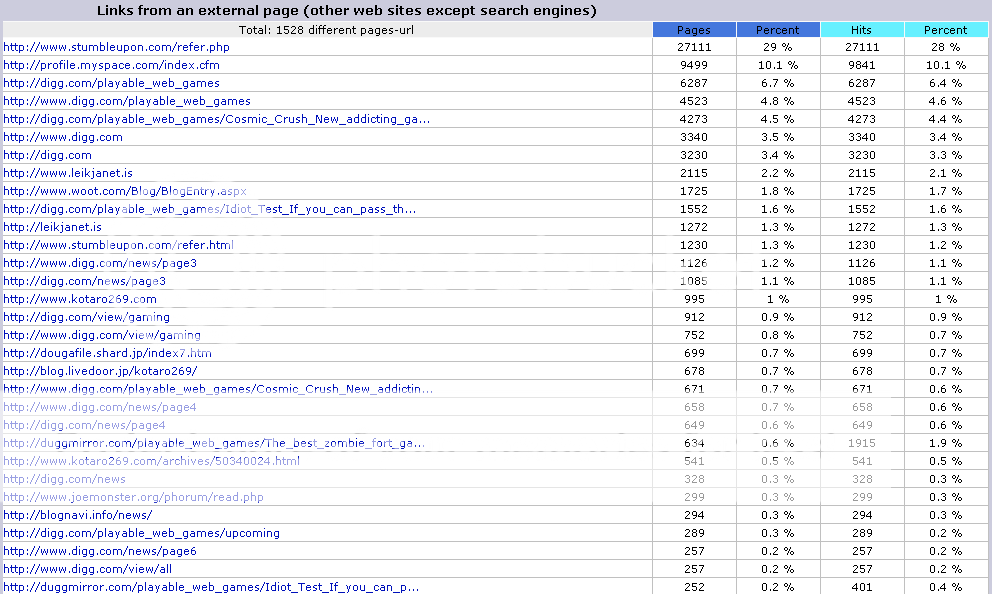Viewport: 993px width, 594px height.
Task: Open the profile.myspace.com/index.cfm link
Action: coord(111,65)
